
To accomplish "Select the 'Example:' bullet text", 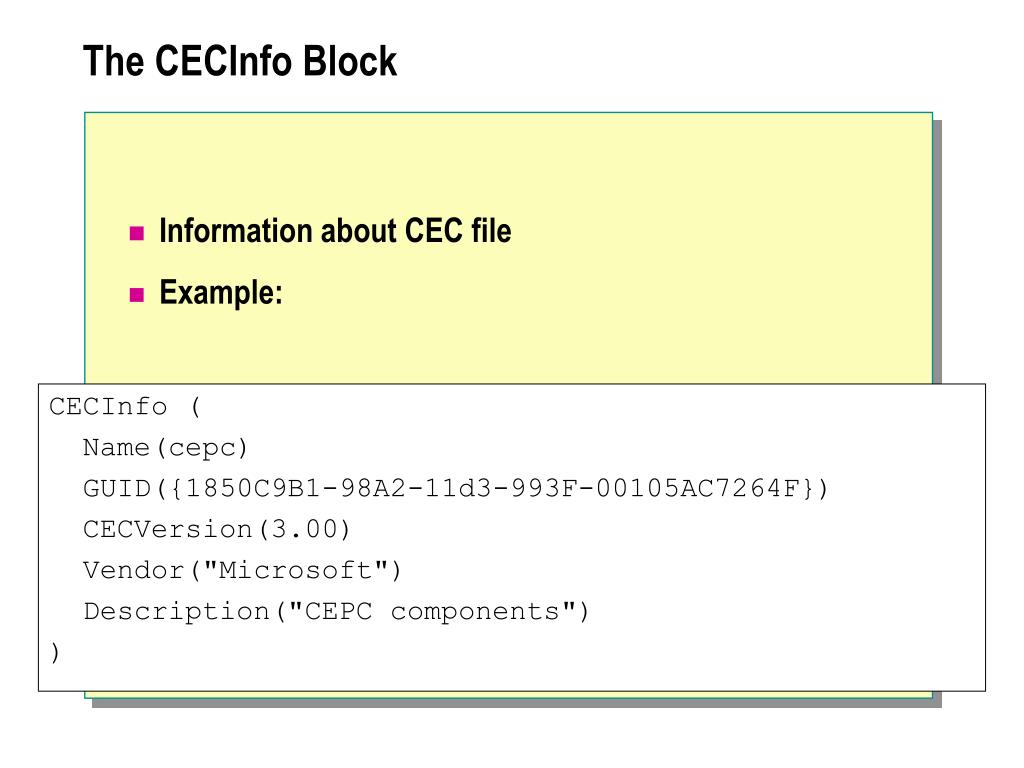I will click(x=221, y=292).
